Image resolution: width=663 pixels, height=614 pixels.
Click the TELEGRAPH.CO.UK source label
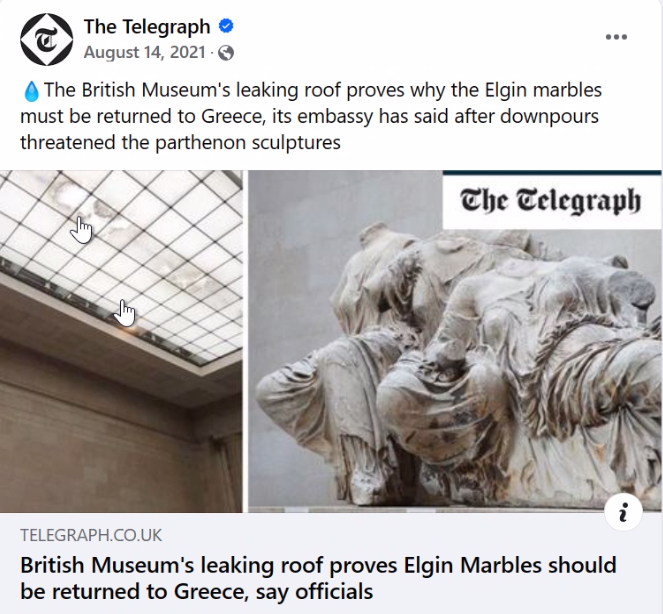(x=91, y=535)
